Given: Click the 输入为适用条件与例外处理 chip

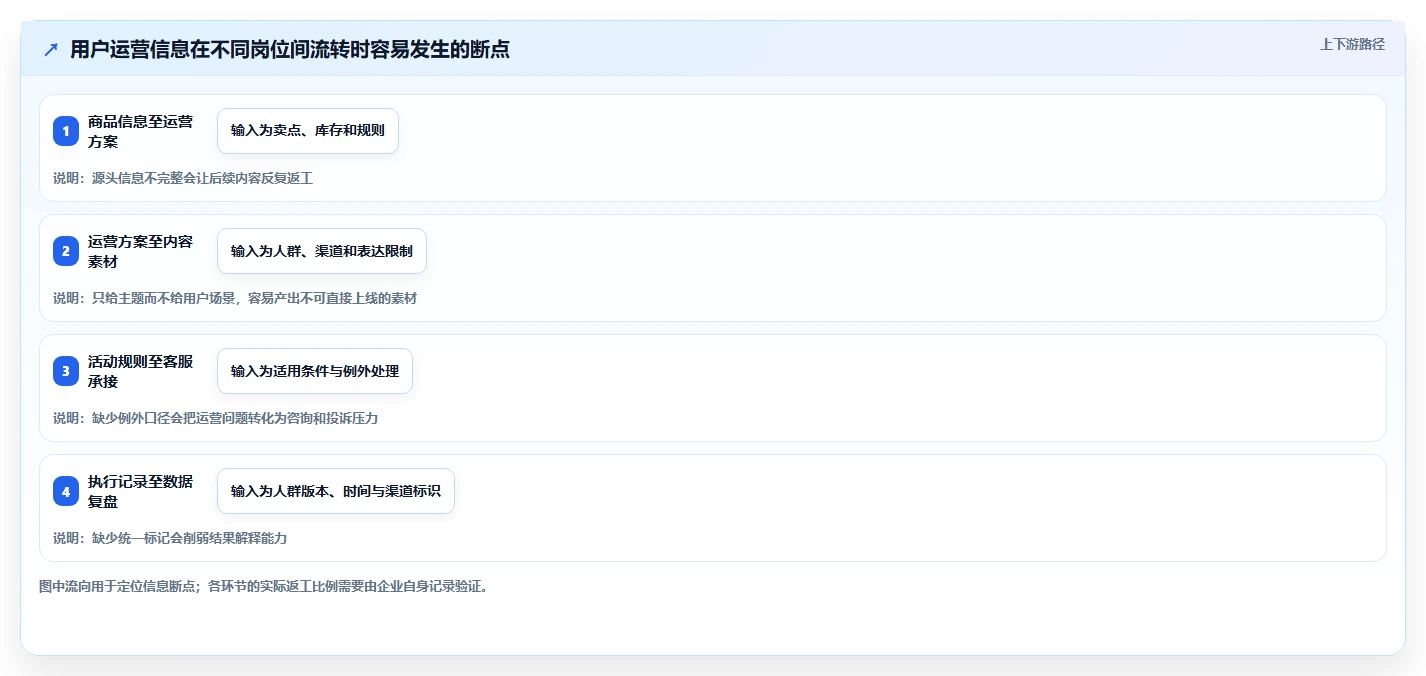Looking at the screenshot, I should point(315,371).
